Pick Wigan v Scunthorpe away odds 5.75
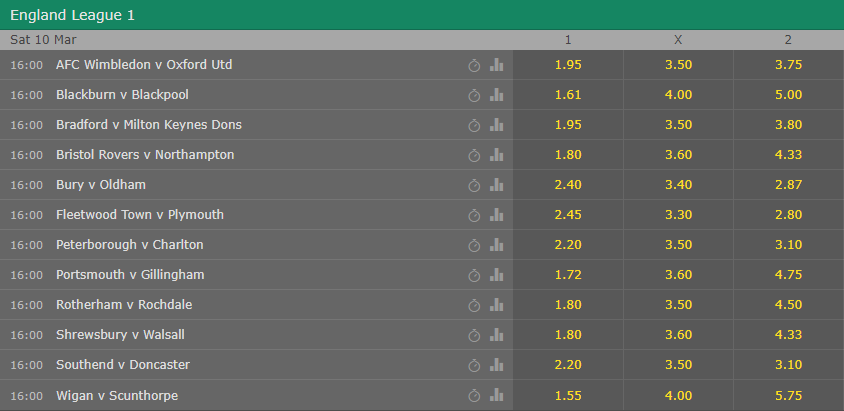 pos(788,396)
